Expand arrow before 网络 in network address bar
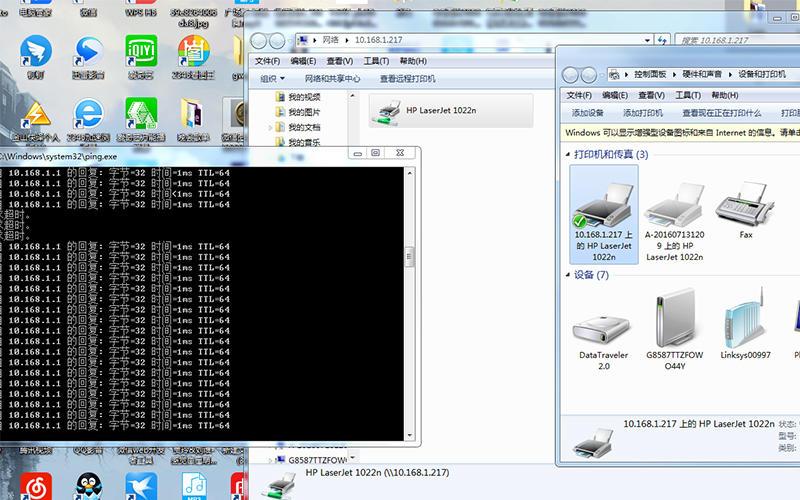800x500 pixels. click(x=315, y=40)
